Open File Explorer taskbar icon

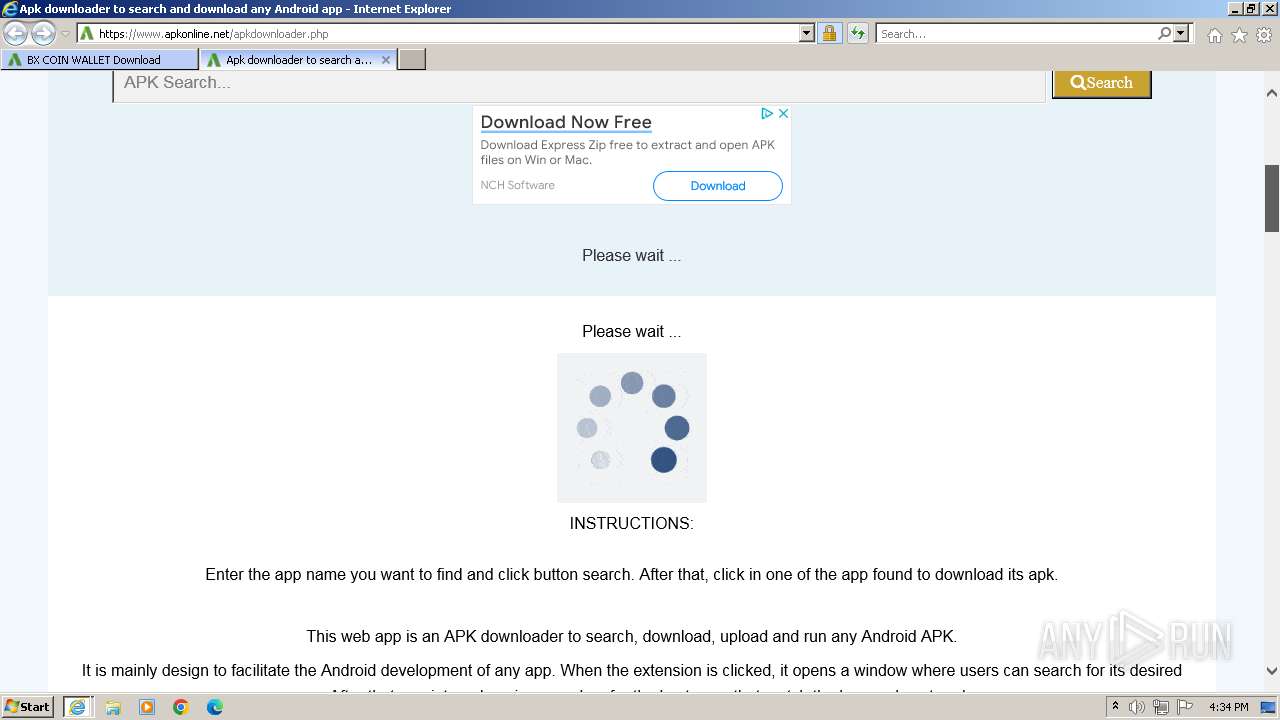pos(113,707)
